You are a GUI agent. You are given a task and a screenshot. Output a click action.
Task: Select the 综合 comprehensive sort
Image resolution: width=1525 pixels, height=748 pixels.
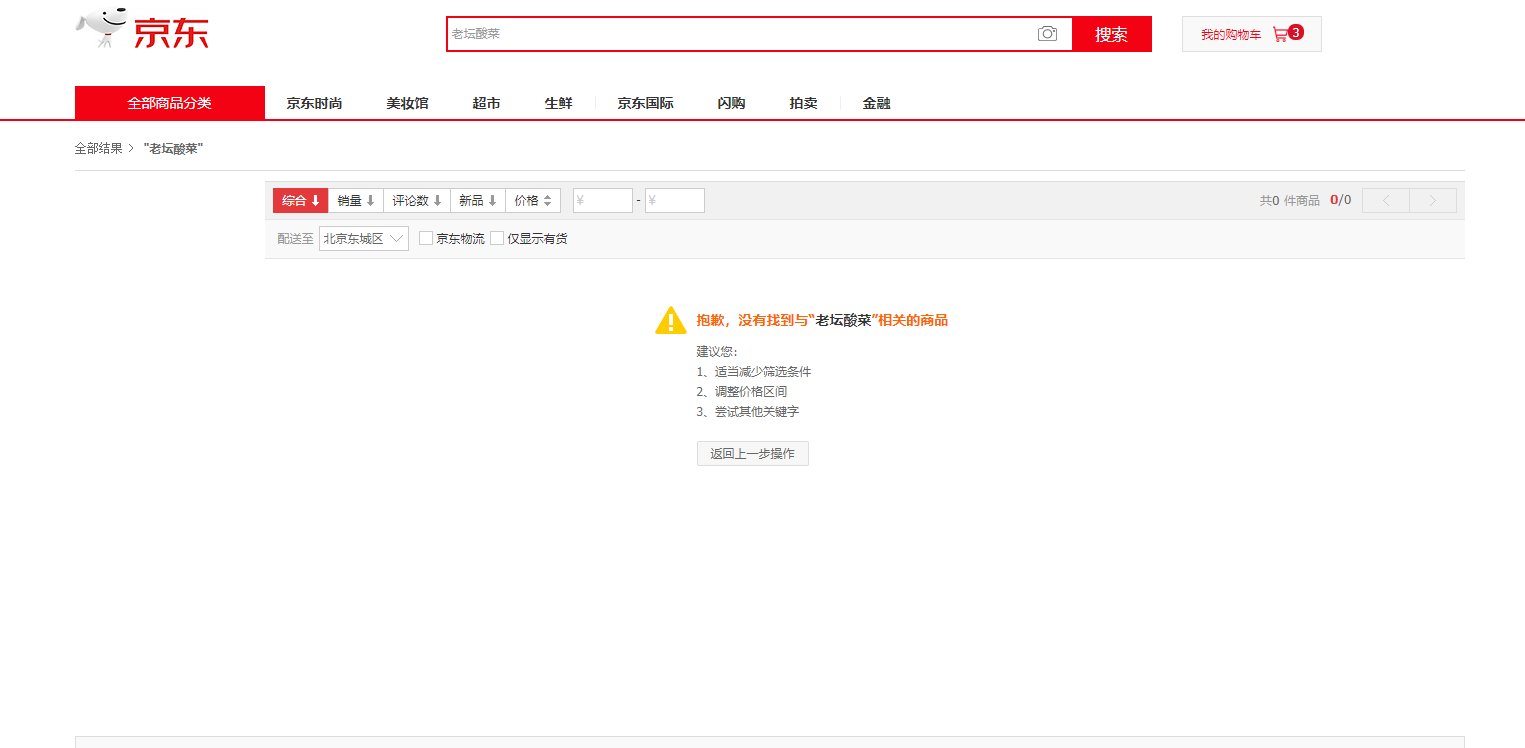[300, 201]
